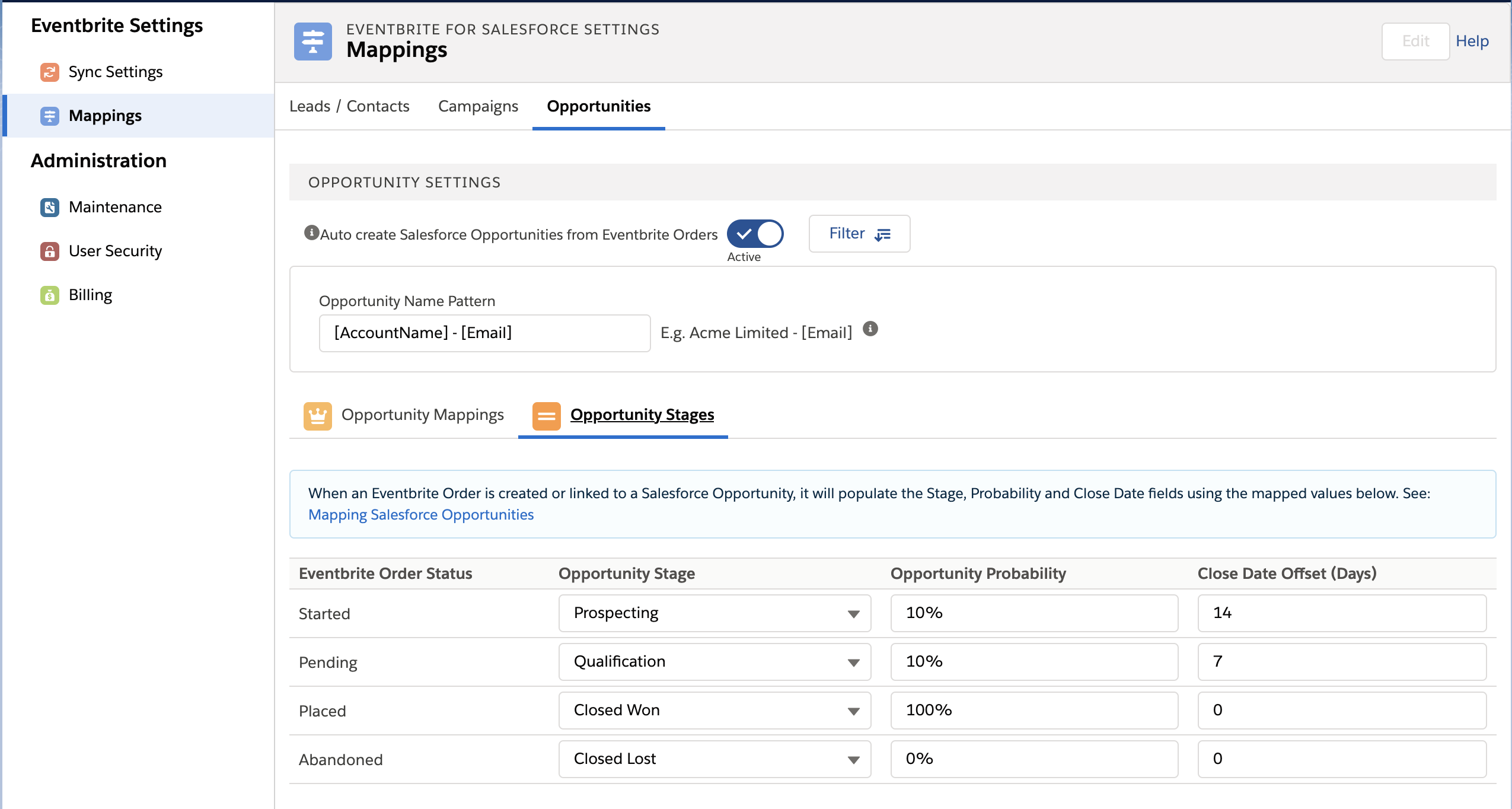Click the Opportunity Name Pattern field

(x=484, y=333)
